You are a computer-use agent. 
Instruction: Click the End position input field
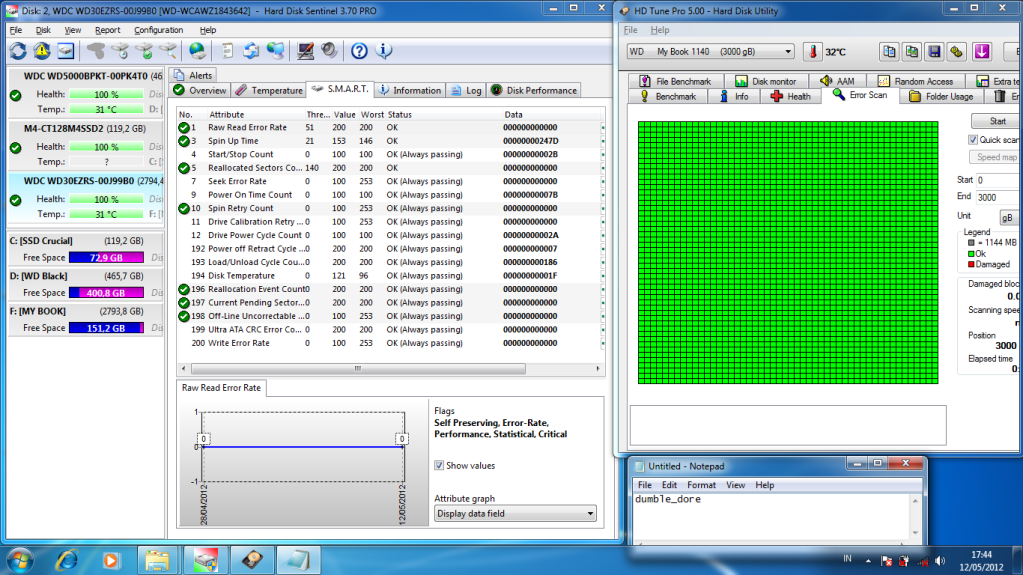tap(999, 197)
